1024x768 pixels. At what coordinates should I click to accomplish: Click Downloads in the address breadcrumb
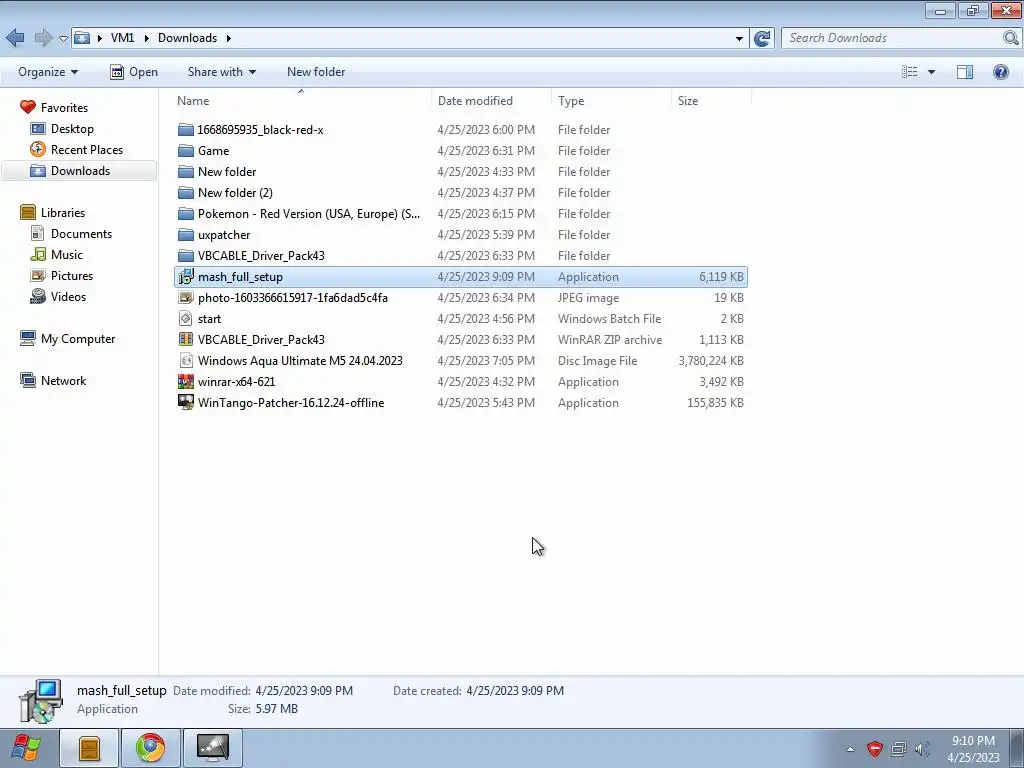pos(187,38)
